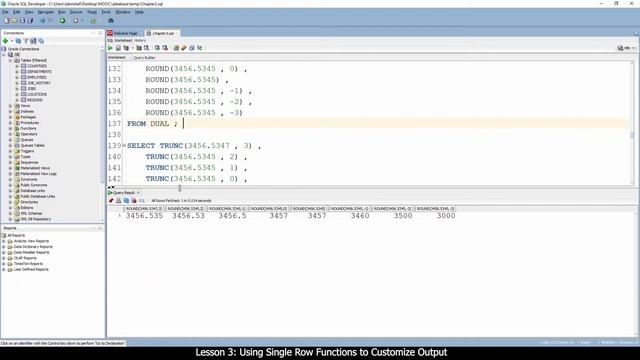The height and width of the screenshot is (360, 640).
Task: Select the OLAP Reports item
Action: (x=25, y=258)
